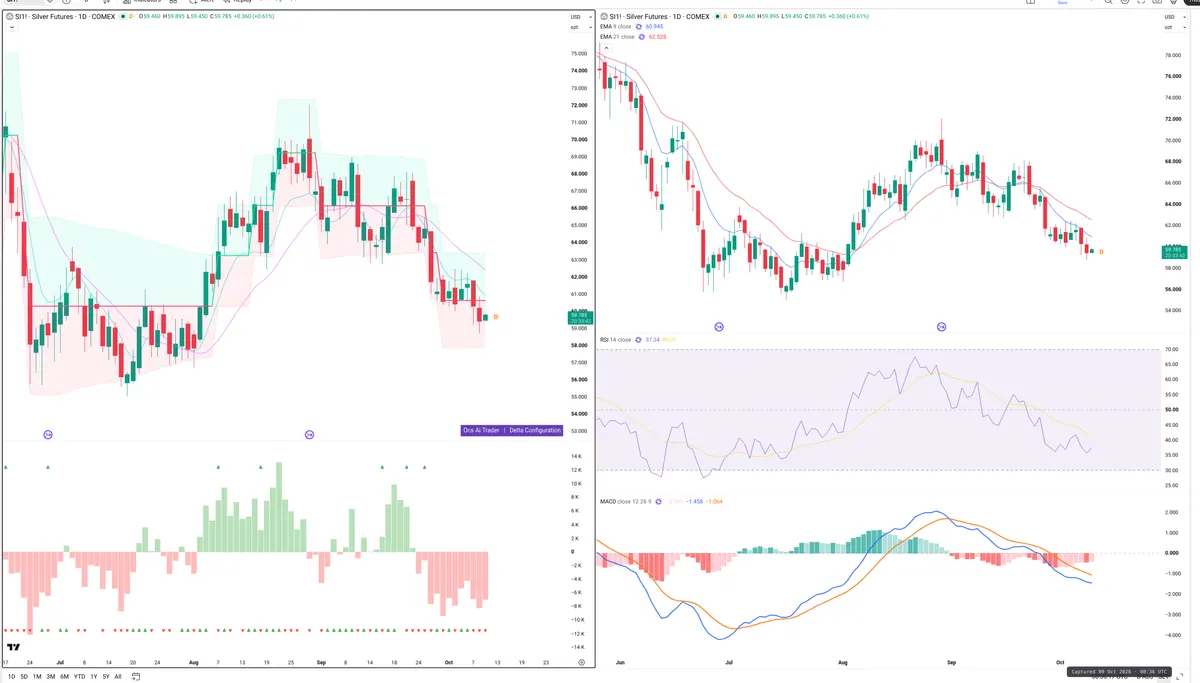Open second event marker below right price chart
This screenshot has height=683, width=1200.
coord(941,327)
